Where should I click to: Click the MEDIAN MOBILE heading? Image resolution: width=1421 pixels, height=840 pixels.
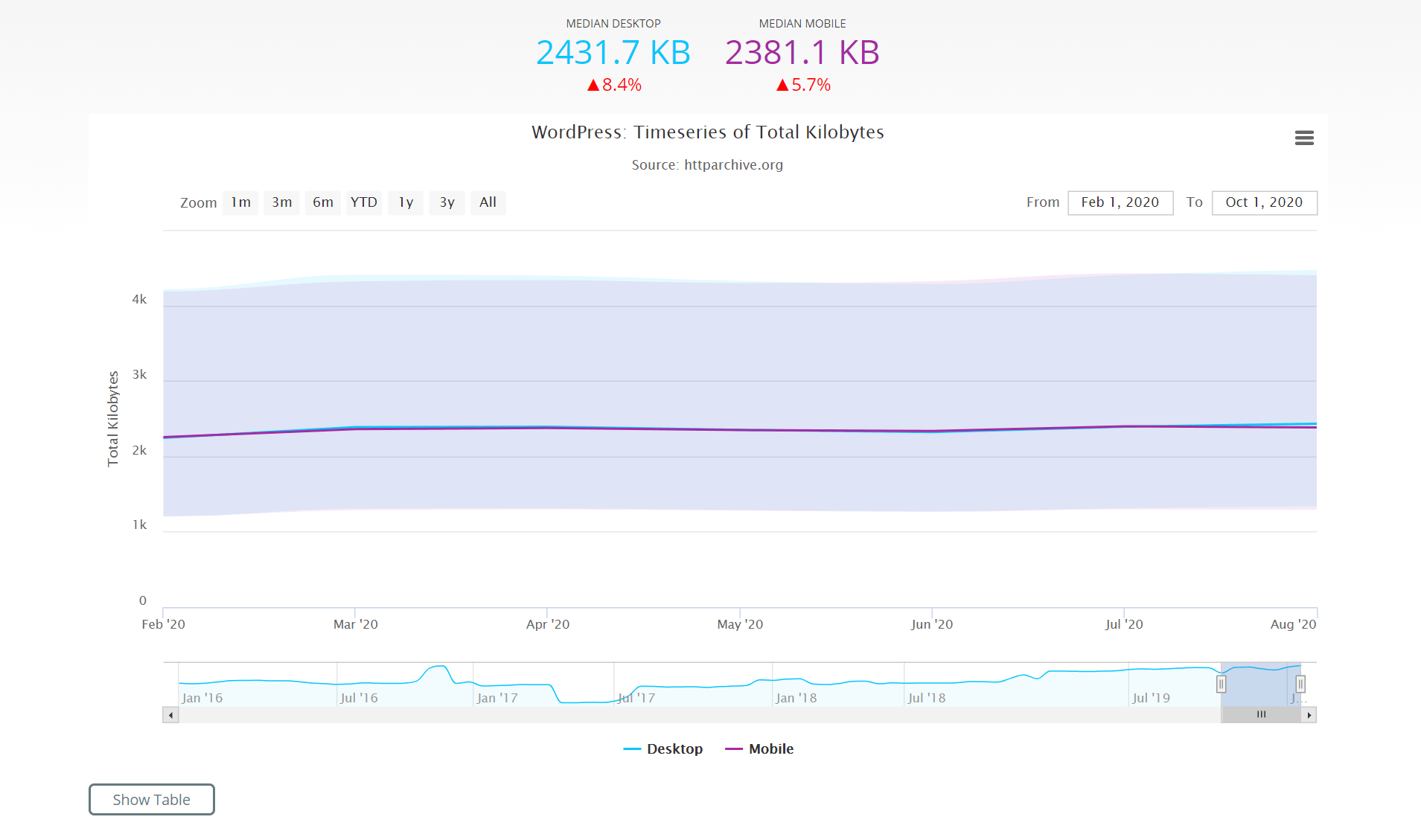(x=802, y=24)
